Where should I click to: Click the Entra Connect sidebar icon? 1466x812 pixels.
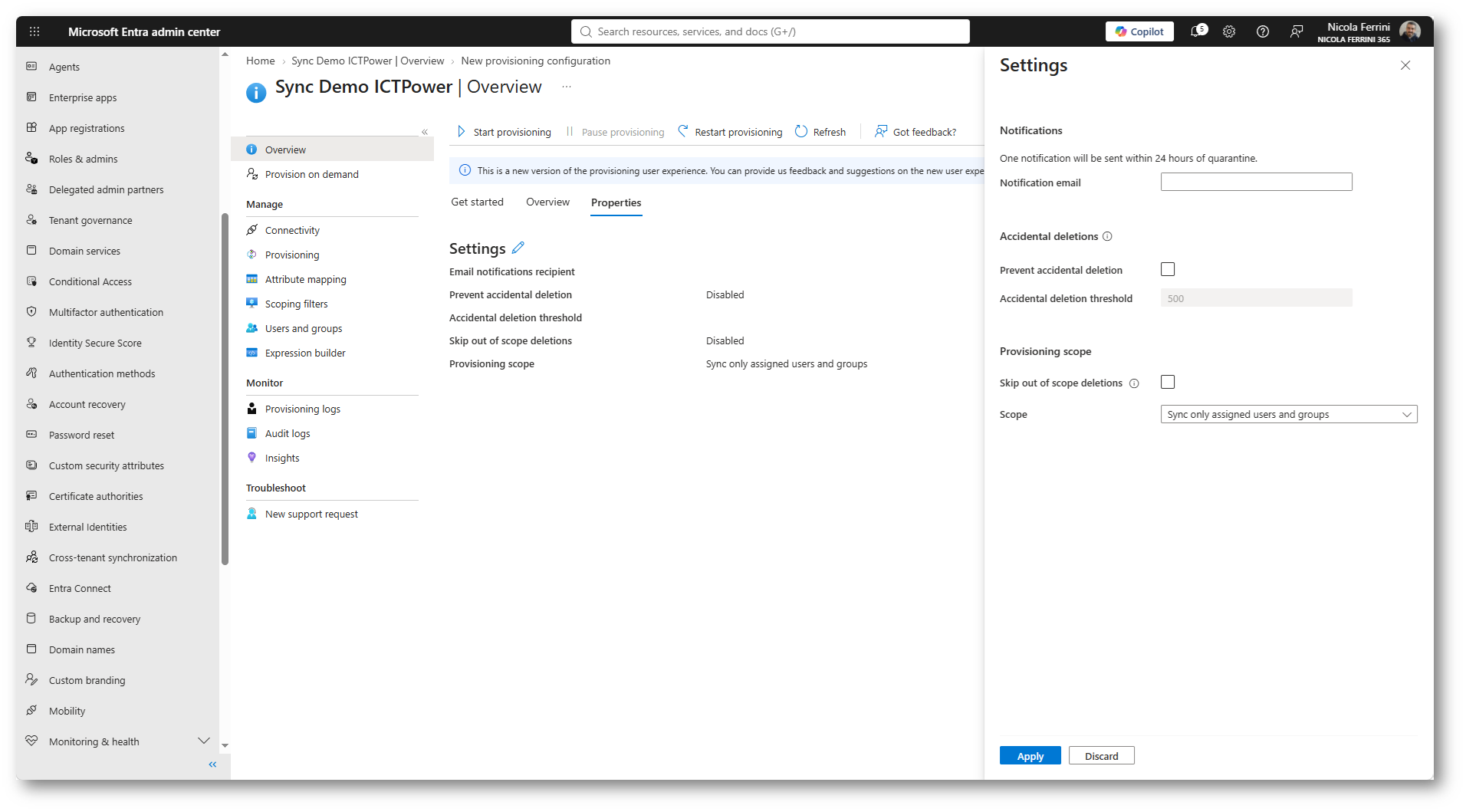pyautogui.click(x=31, y=588)
